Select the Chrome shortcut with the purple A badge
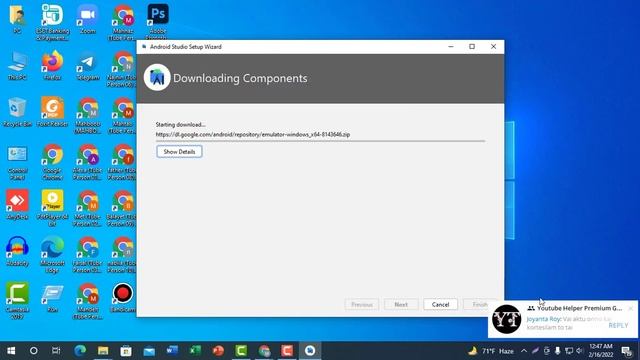 click(87, 162)
